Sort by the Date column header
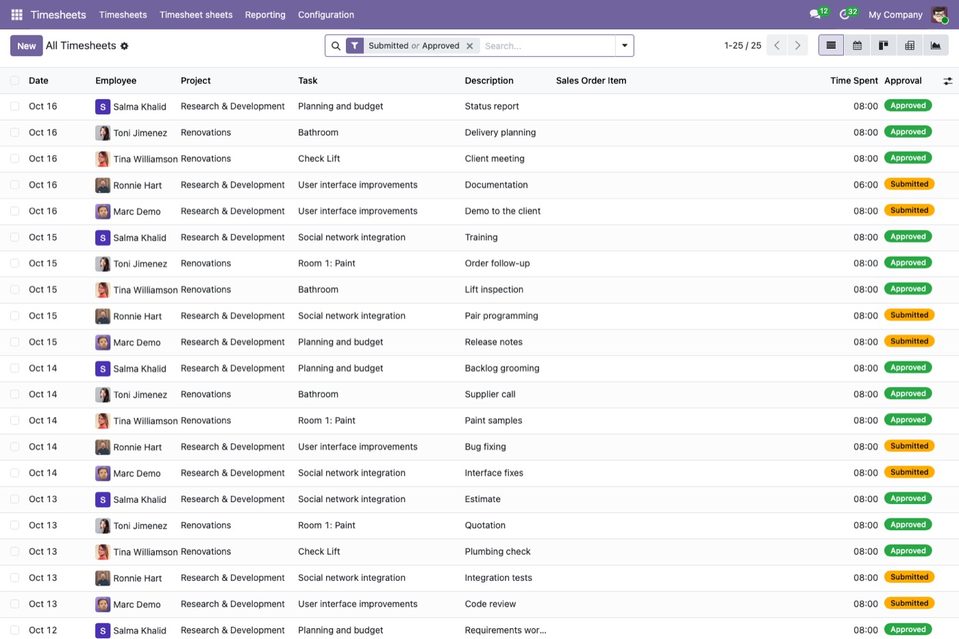 point(38,81)
